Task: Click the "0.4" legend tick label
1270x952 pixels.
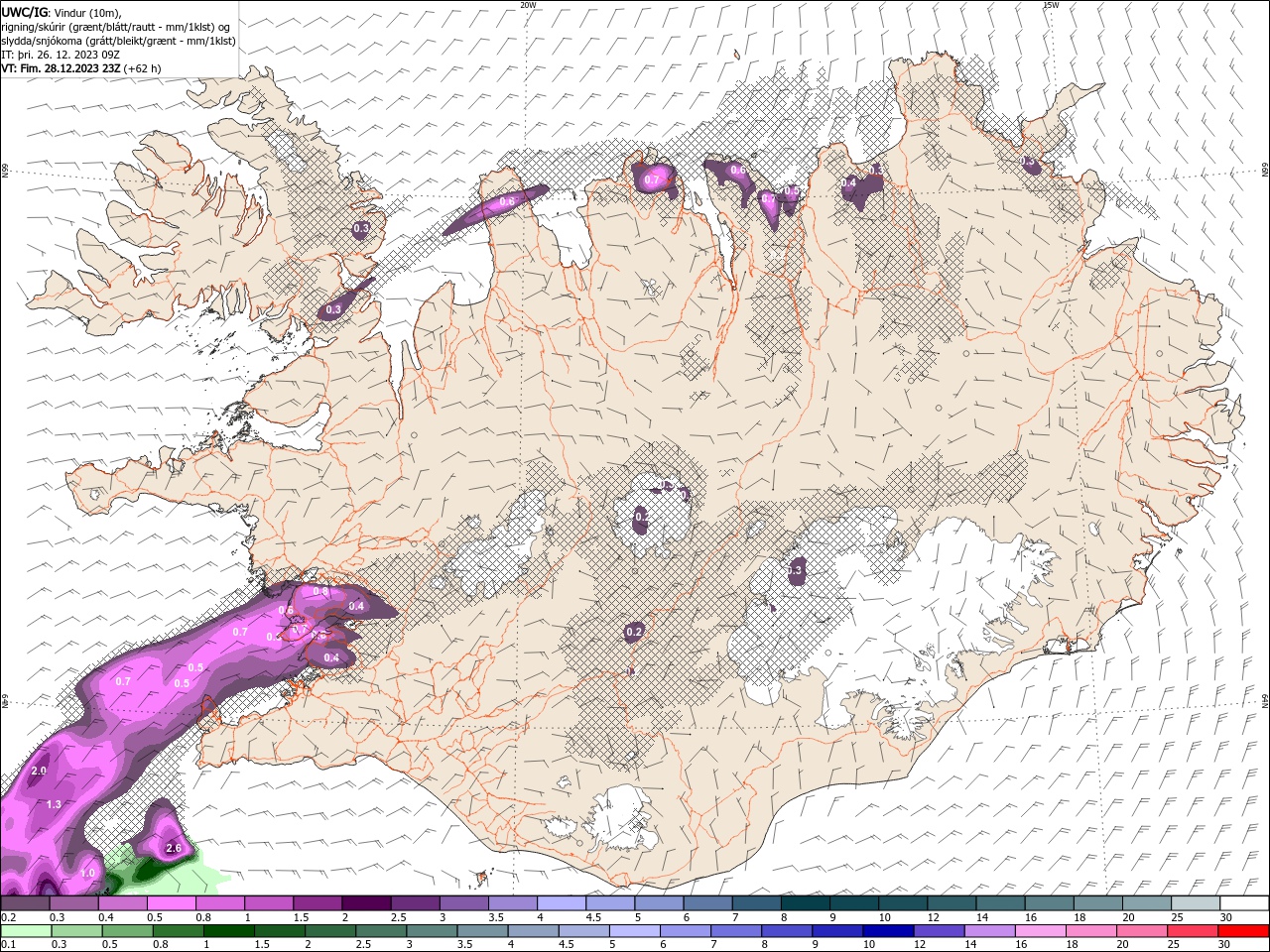Action: click(x=105, y=917)
